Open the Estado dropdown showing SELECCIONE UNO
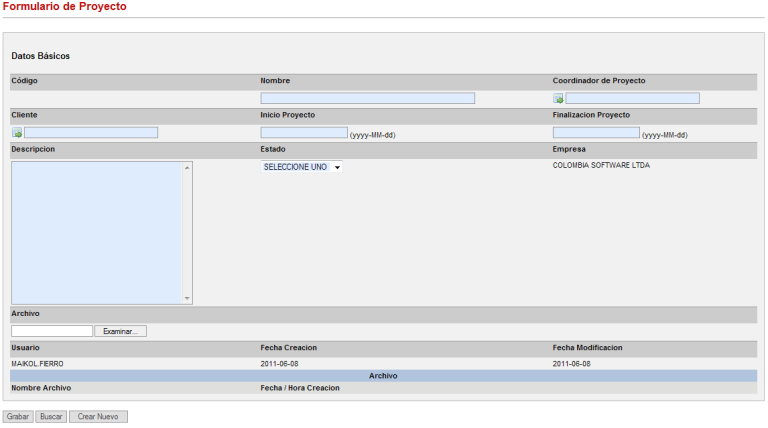The width and height of the screenshot is (768, 428). tap(302, 167)
